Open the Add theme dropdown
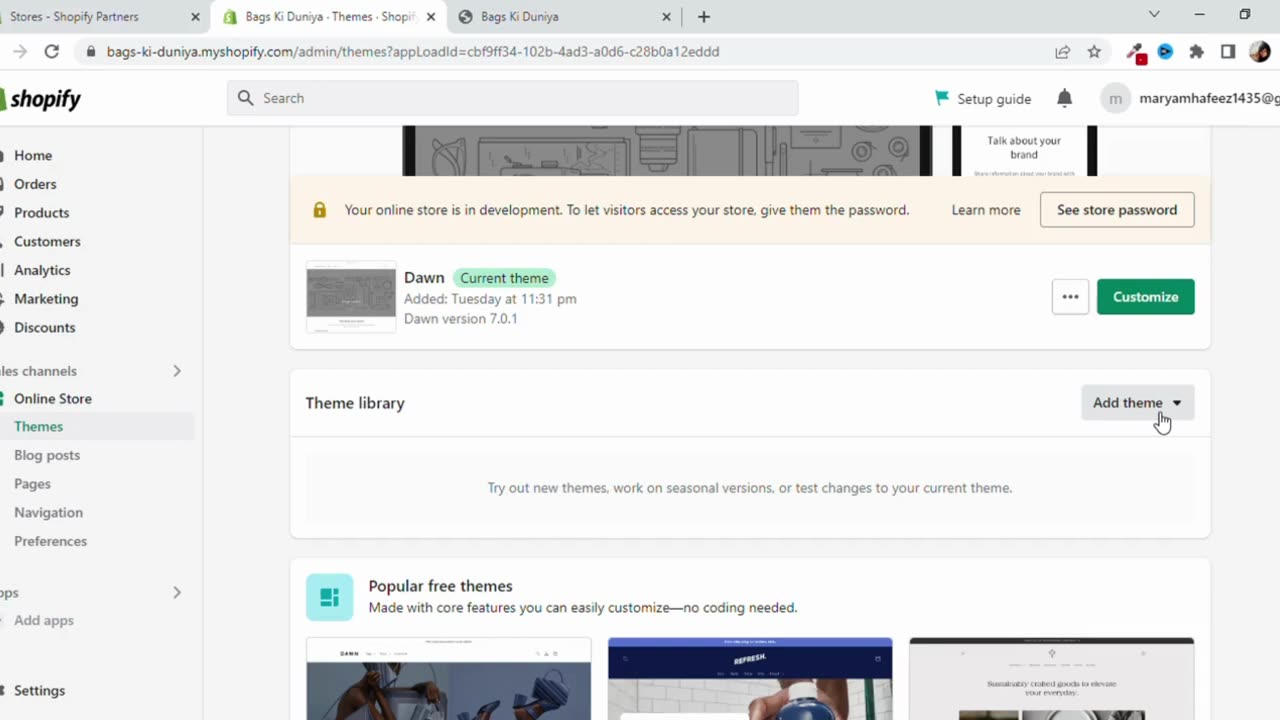The height and width of the screenshot is (720, 1280). (1137, 403)
